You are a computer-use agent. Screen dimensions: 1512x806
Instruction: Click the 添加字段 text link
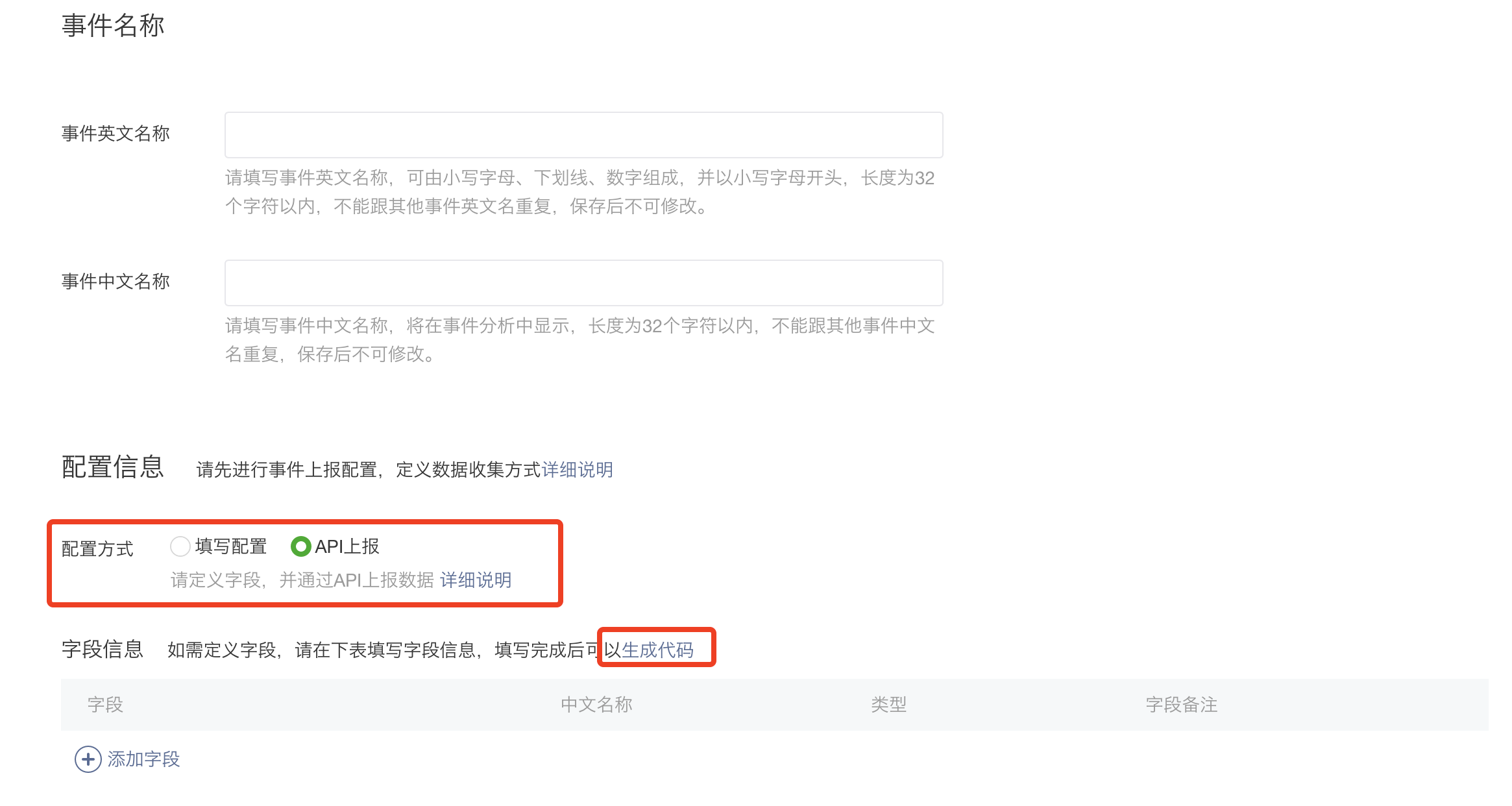(143, 759)
